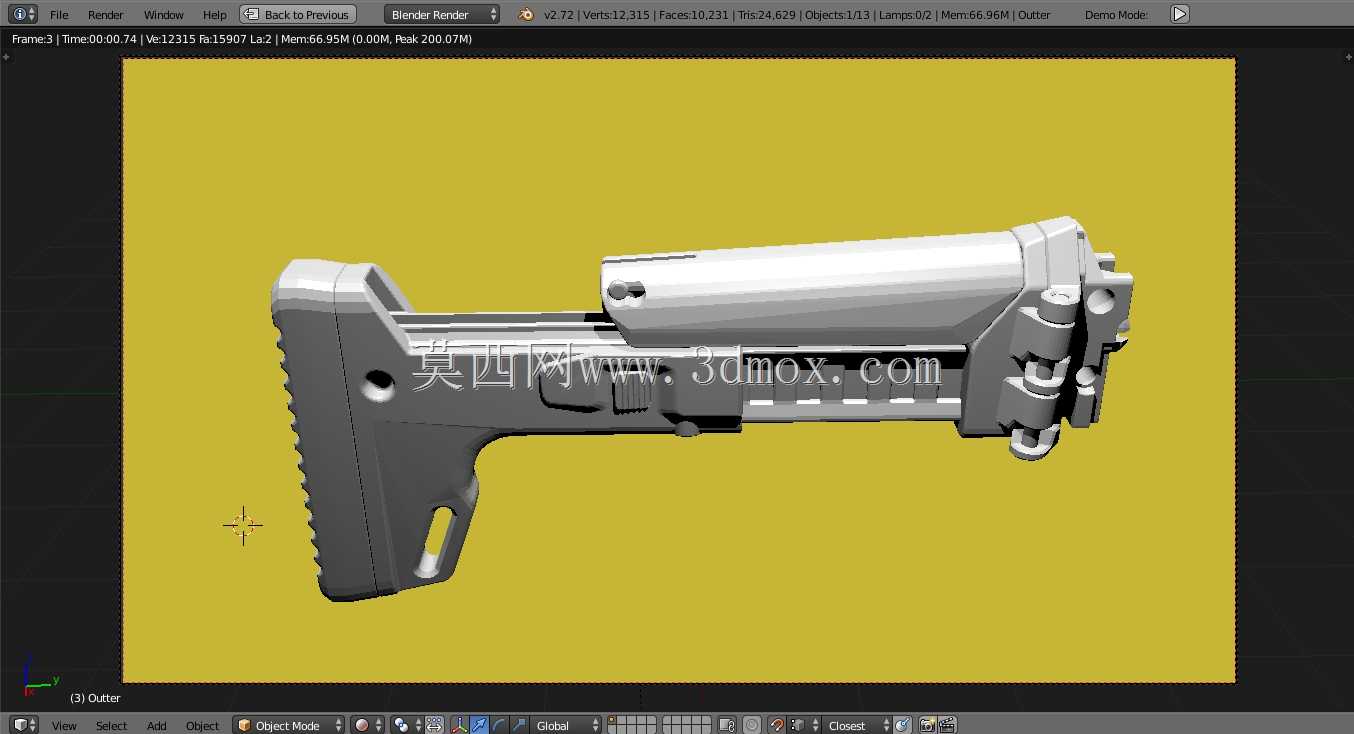Viewport: 1354px width, 734px height.
Task: Open the viewport shading selector
Action: pyautogui.click(x=367, y=725)
